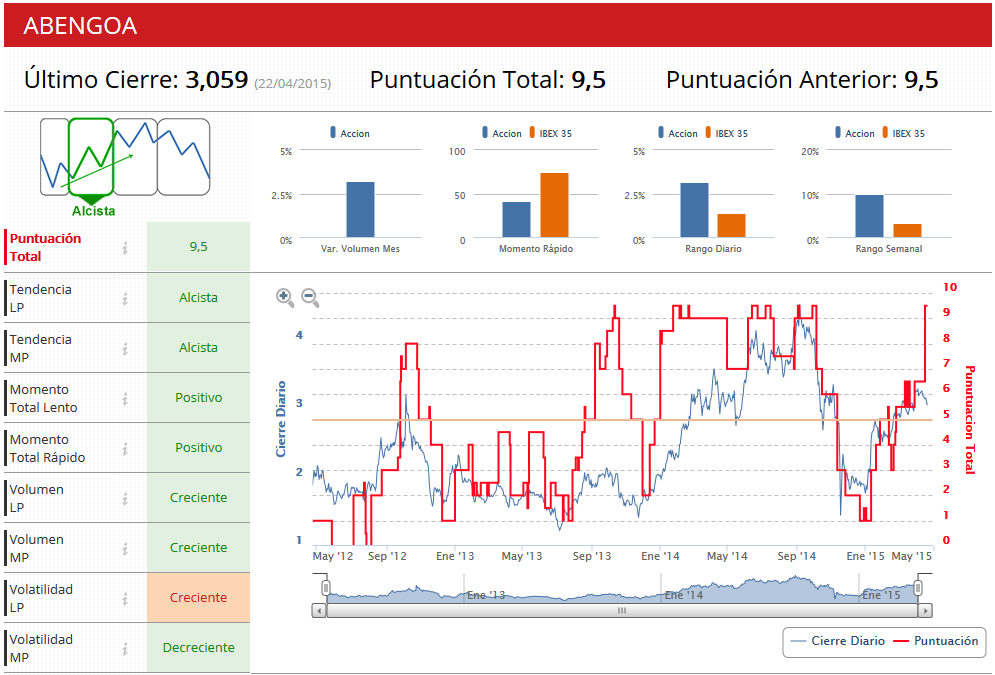This screenshot has height=675, width=995.
Task: Toggle Puntuación series in main legend
Action: point(936,641)
